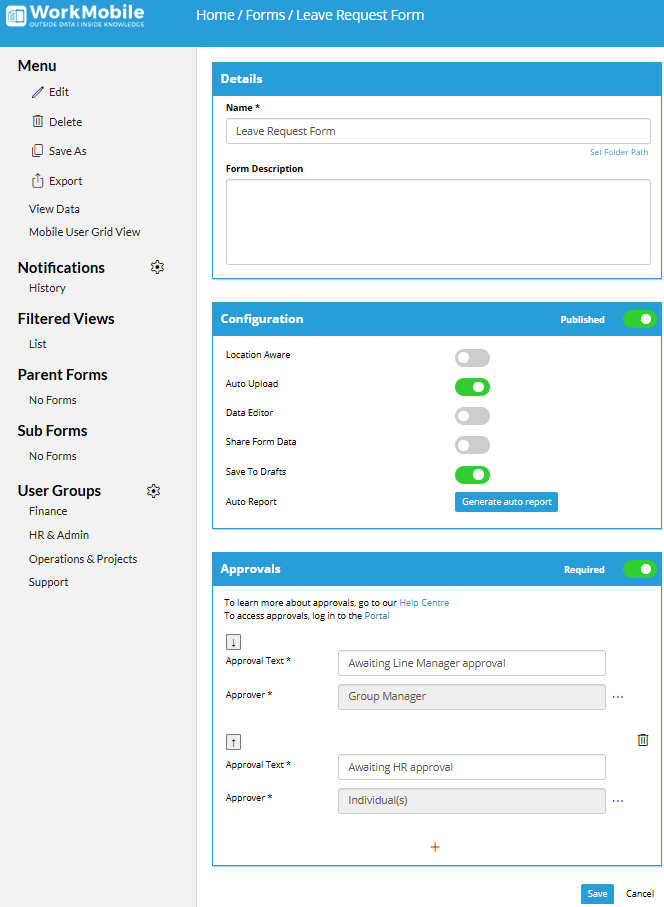
Task: Move first approval step down with arrow
Action: 234,641
